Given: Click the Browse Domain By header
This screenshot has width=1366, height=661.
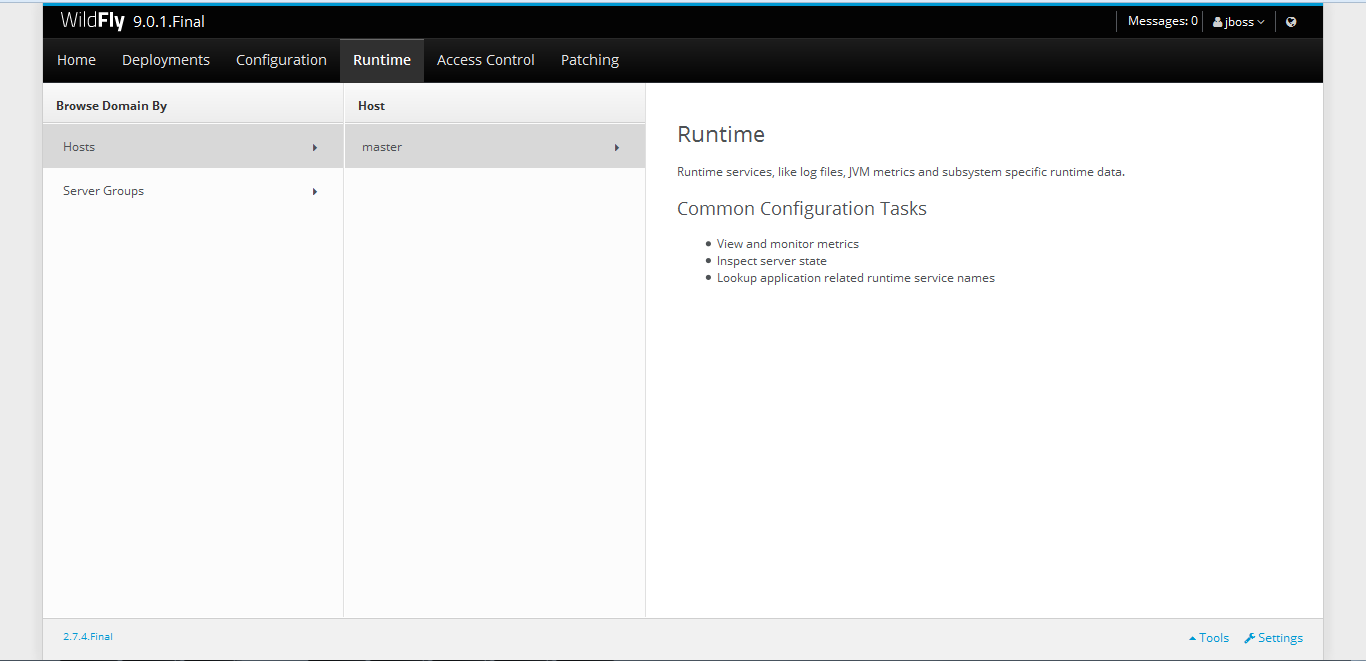Looking at the screenshot, I should pyautogui.click(x=111, y=105).
